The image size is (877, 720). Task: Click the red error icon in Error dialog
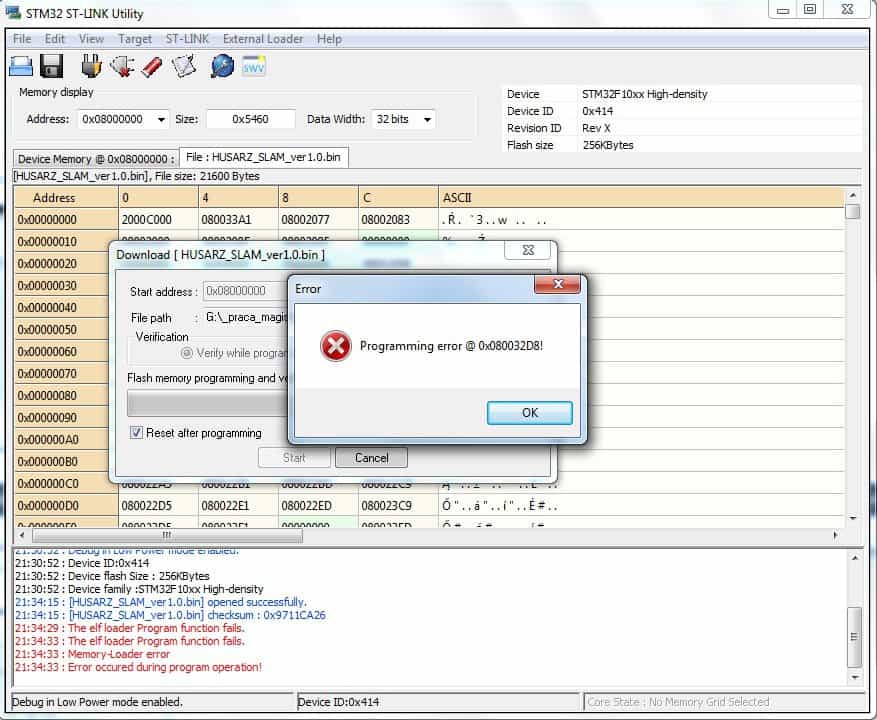pos(336,346)
